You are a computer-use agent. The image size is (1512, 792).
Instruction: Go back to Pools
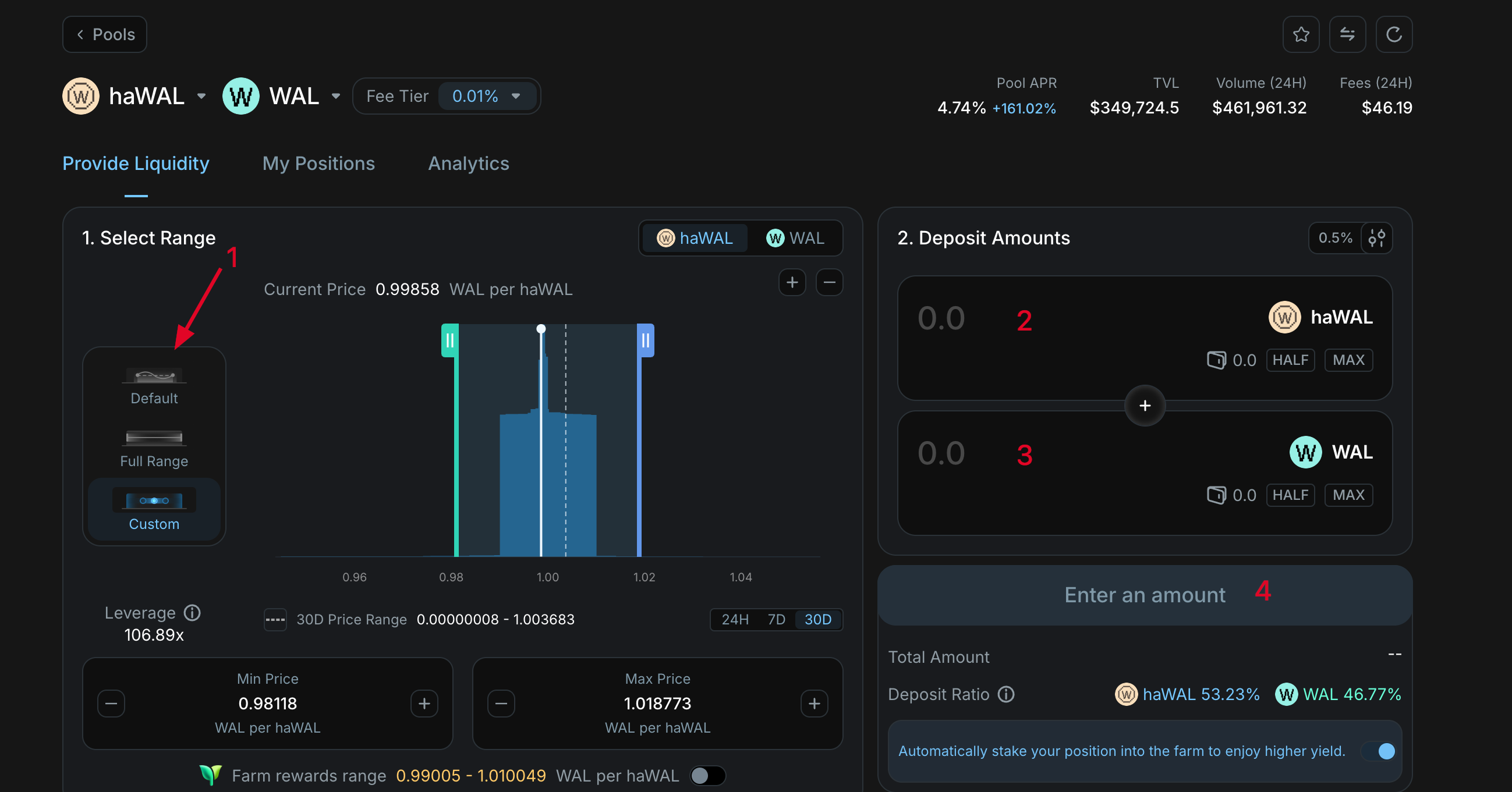point(105,34)
